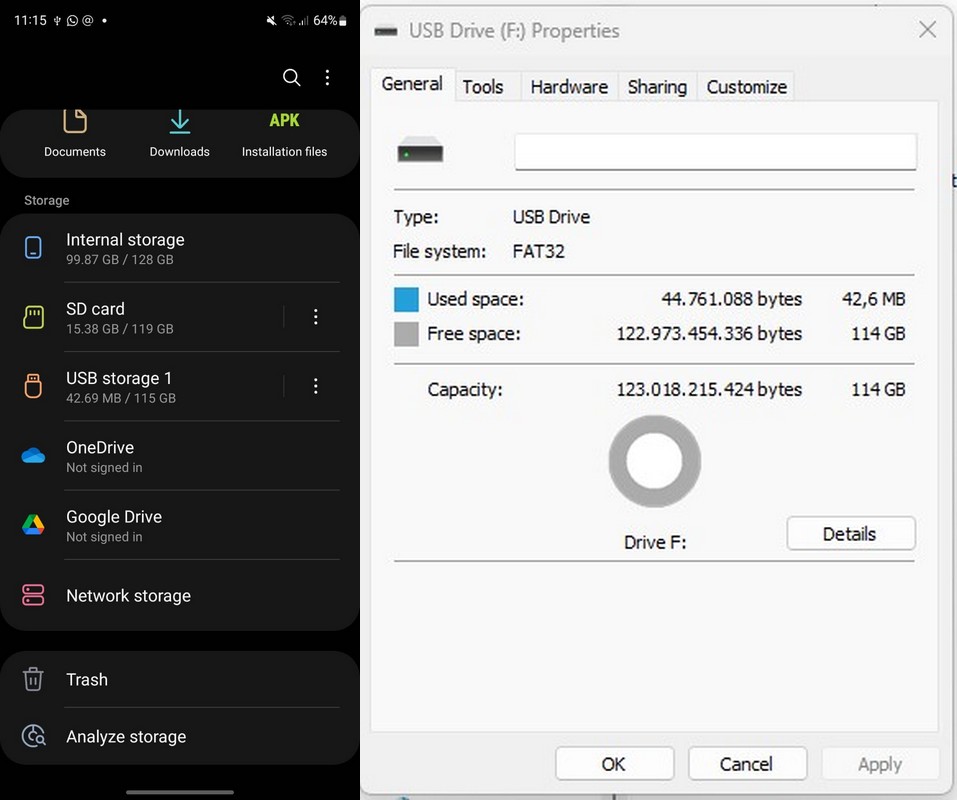This screenshot has width=957, height=800.
Task: Tap the Internal storage phone icon
Action: coord(33,248)
